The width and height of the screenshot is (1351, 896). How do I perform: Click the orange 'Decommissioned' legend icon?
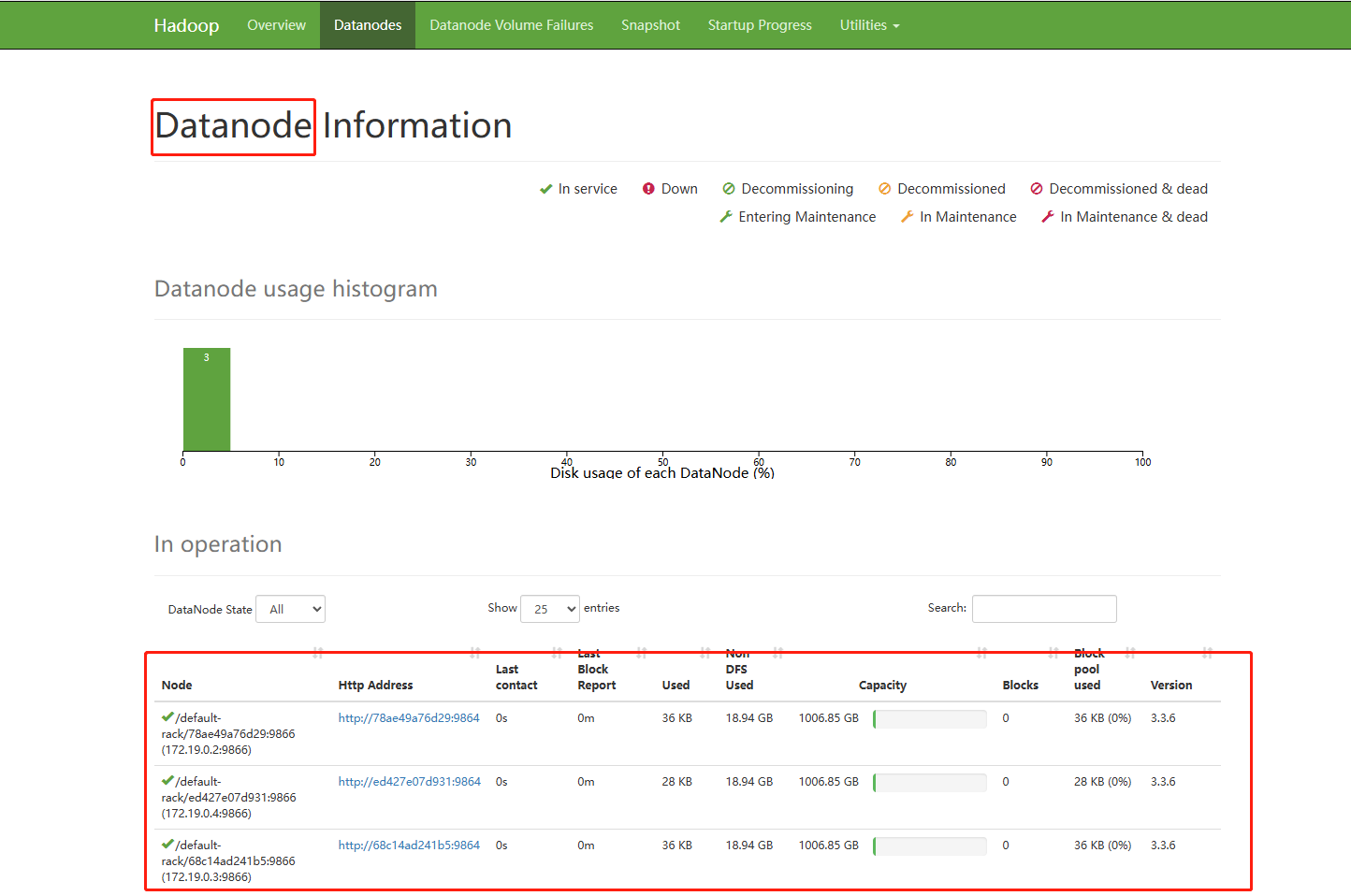click(x=885, y=188)
